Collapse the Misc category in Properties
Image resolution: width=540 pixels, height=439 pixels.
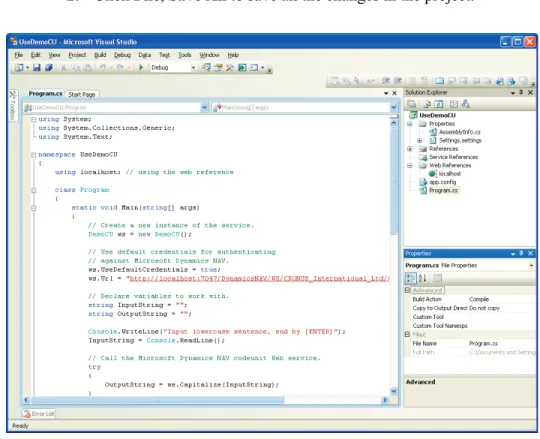pyautogui.click(x=407, y=334)
